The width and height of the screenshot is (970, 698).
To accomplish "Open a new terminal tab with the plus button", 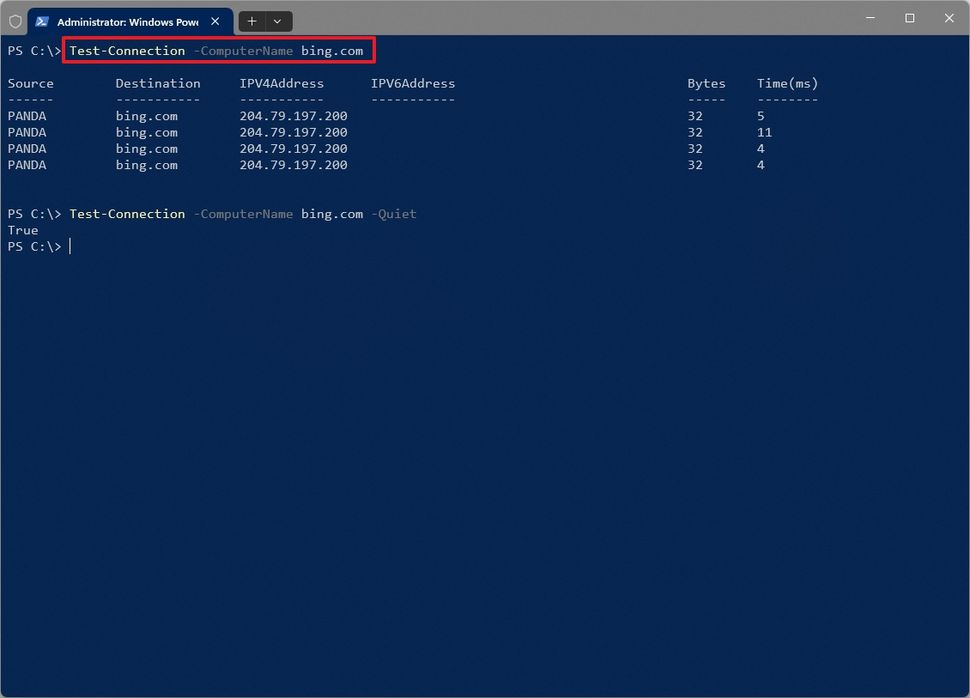I will tap(252, 21).
